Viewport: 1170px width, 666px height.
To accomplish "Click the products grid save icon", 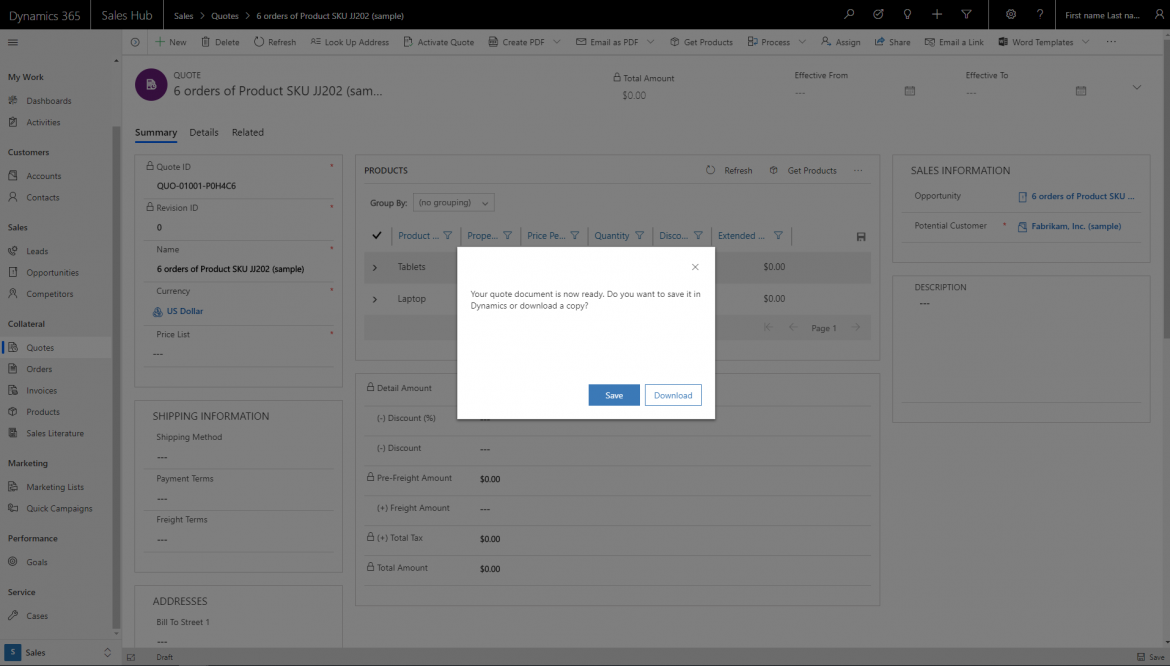I will pyautogui.click(x=860, y=237).
